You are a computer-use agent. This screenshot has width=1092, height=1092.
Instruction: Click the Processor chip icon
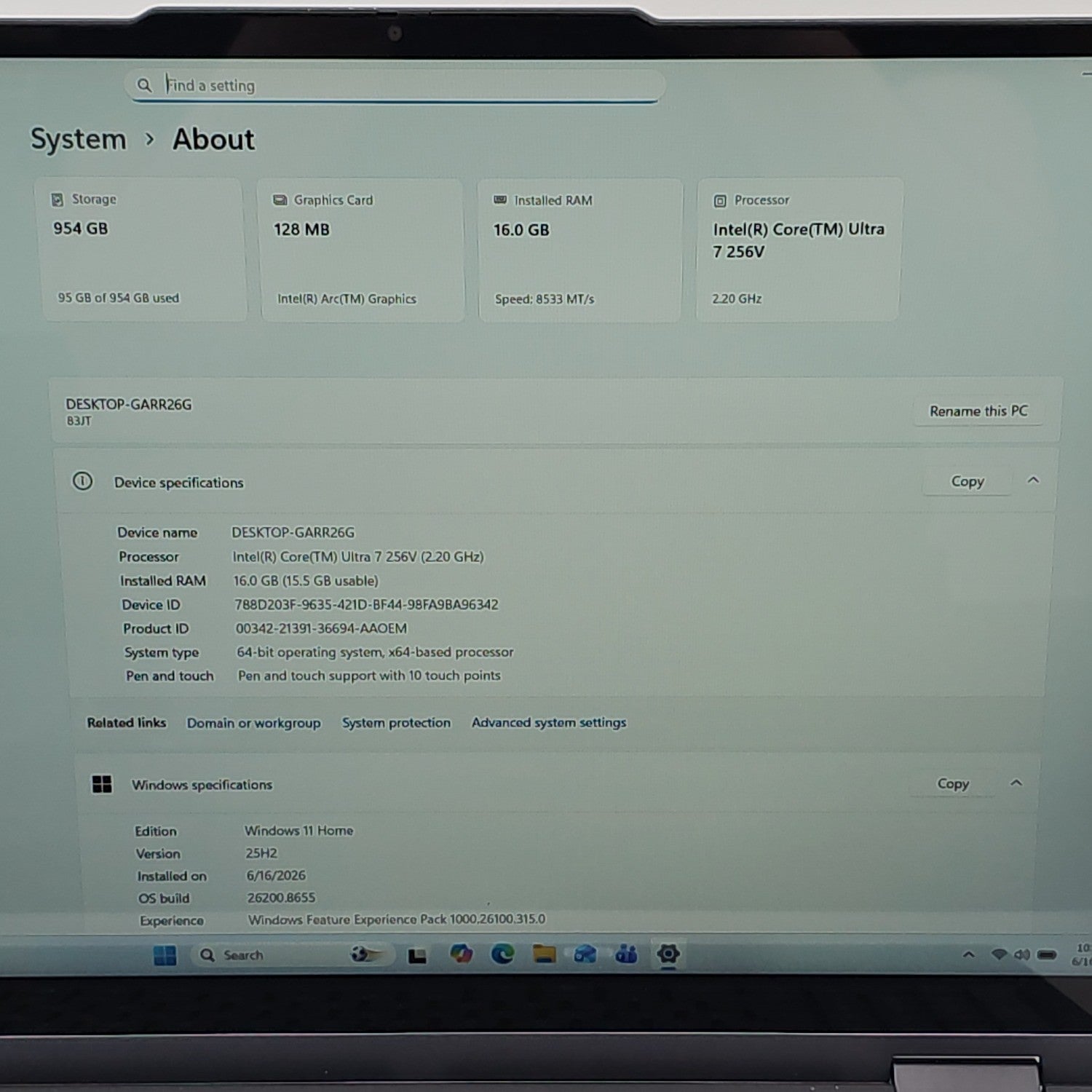coord(720,201)
